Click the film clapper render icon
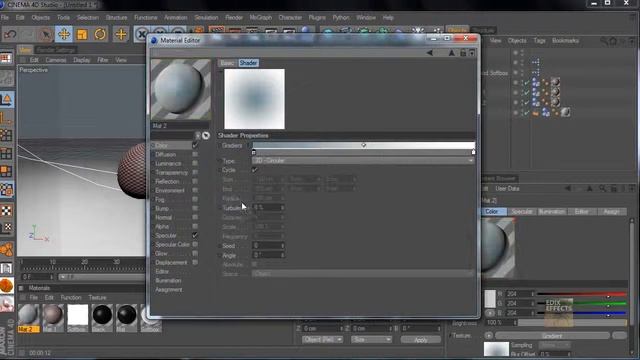Screen dimensions: 640x360 pyautogui.click(x=217, y=31)
